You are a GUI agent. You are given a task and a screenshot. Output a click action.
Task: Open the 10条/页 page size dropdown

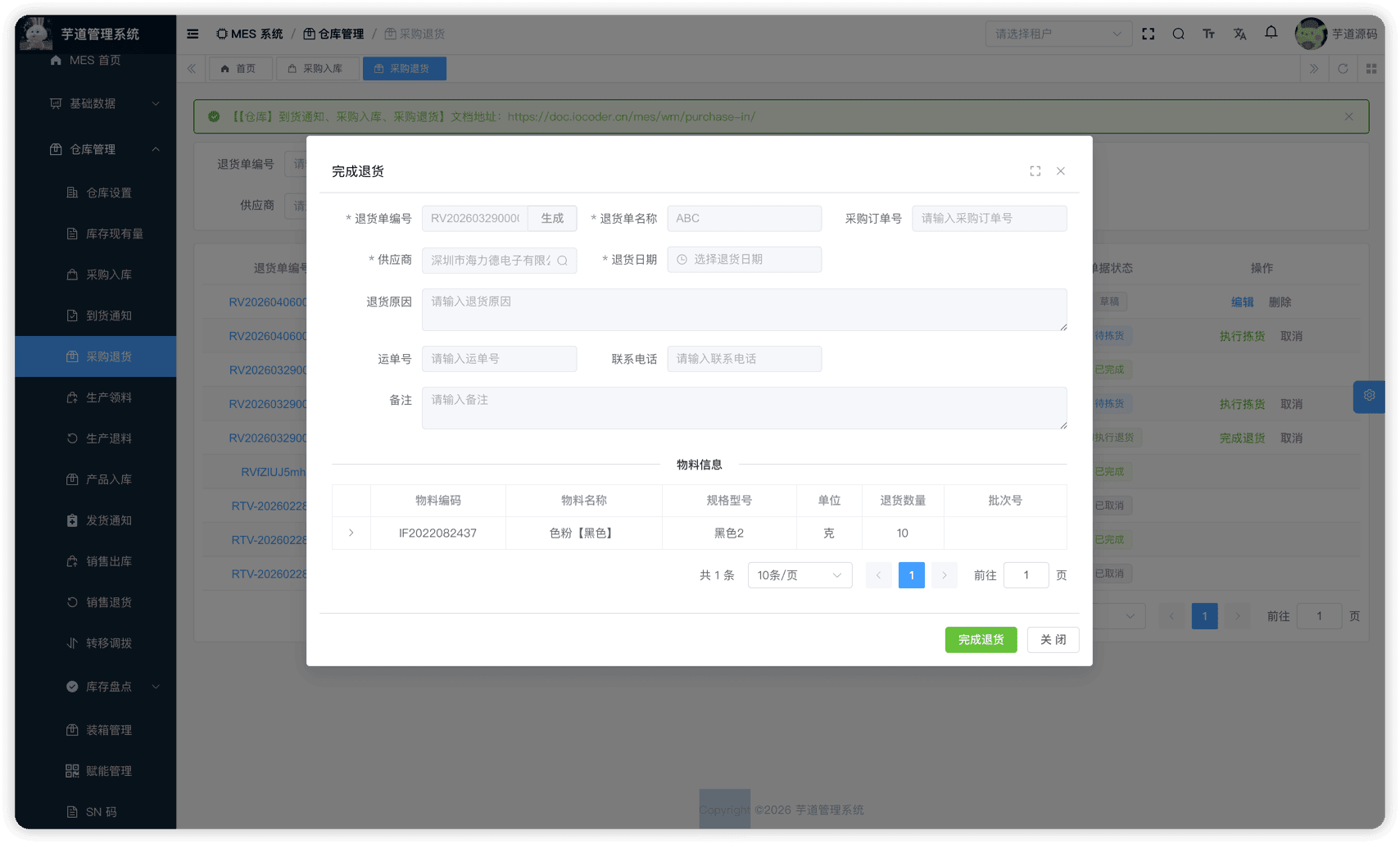799,575
